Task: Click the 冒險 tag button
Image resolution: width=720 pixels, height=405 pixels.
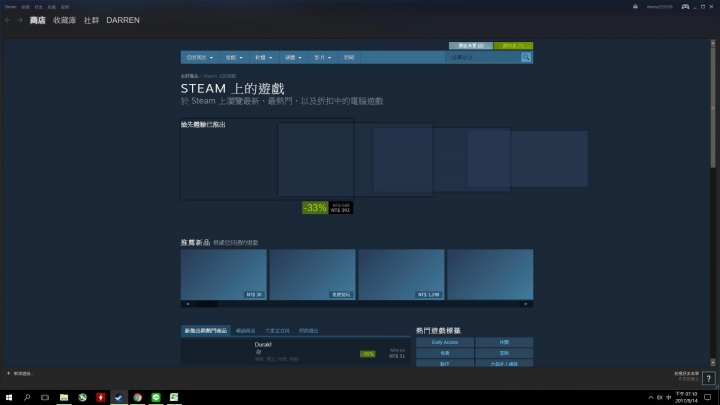Action: [x=504, y=353]
